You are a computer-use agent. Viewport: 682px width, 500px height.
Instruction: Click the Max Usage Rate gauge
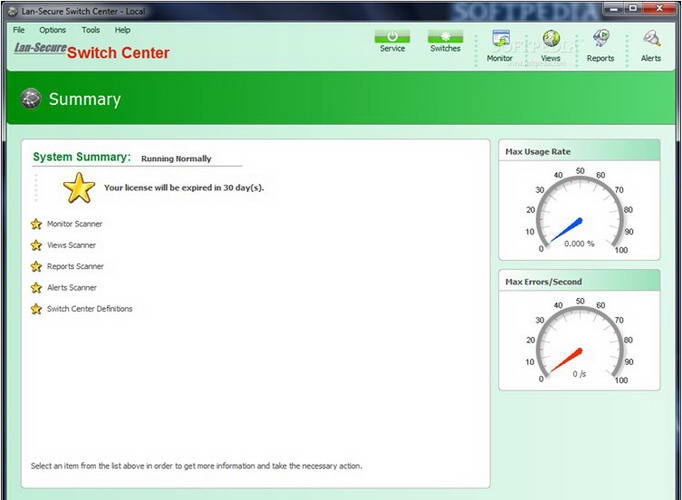579,212
